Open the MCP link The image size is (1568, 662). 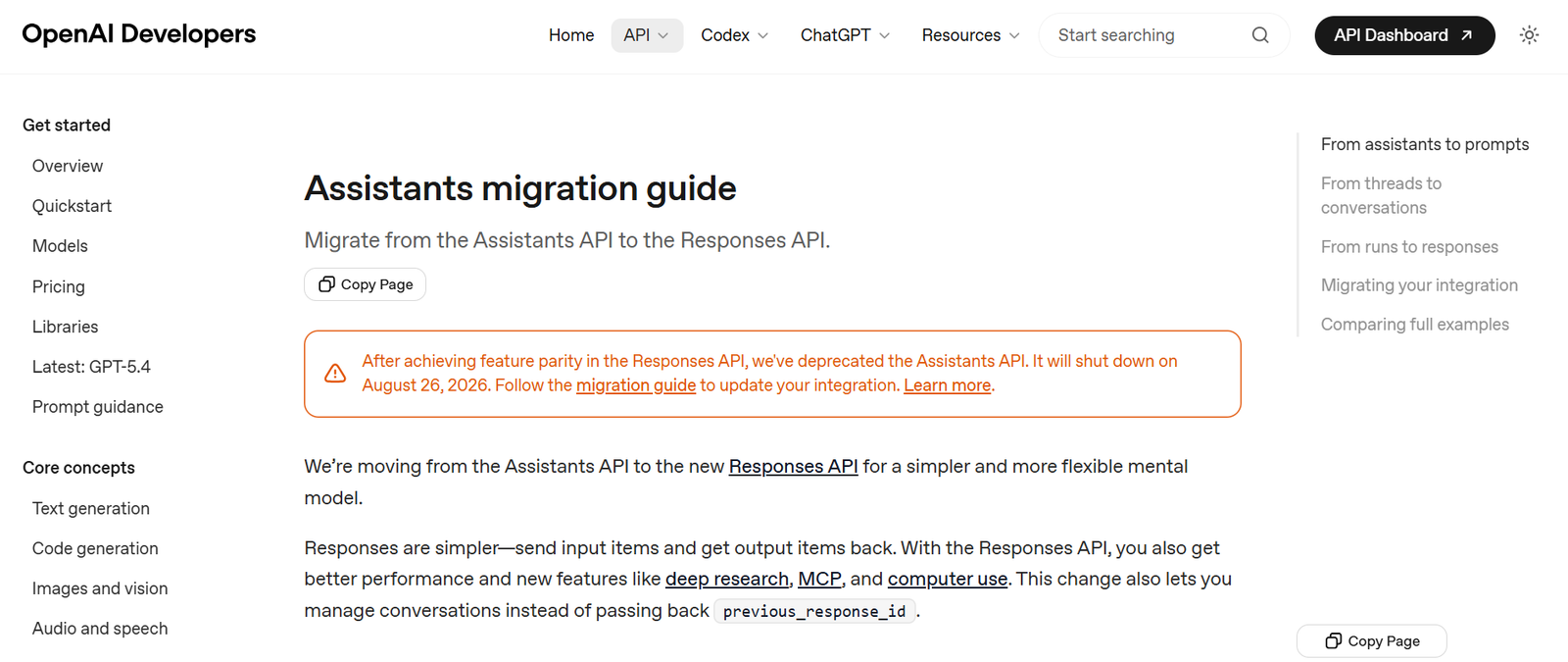819,579
